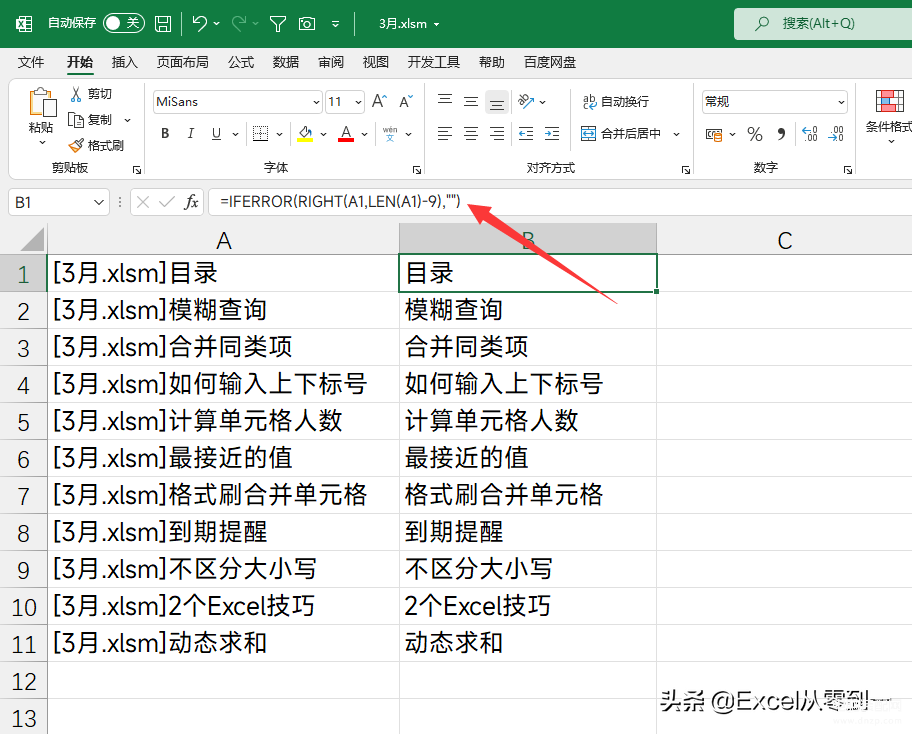Viewport: 912px width, 734px height.
Task: Click the Redo arrow icon
Action: click(238, 24)
